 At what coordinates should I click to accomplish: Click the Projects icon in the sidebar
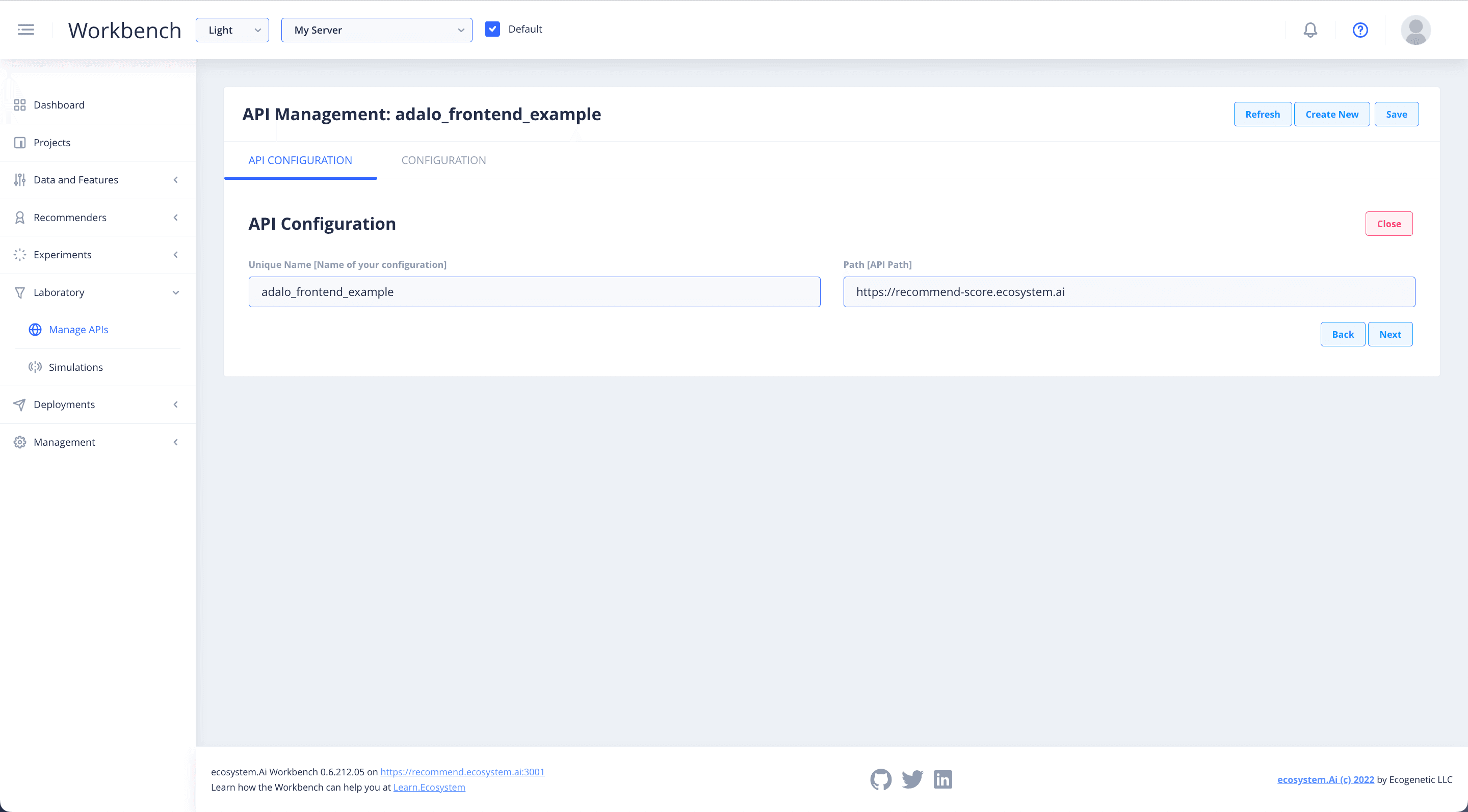coord(19,142)
